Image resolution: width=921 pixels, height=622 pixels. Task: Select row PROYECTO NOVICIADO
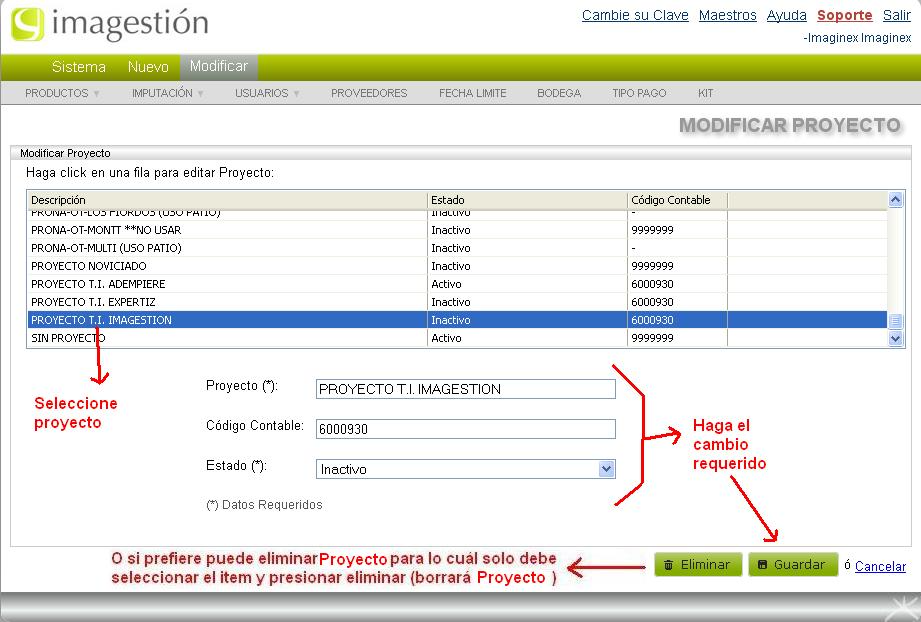tap(457, 266)
